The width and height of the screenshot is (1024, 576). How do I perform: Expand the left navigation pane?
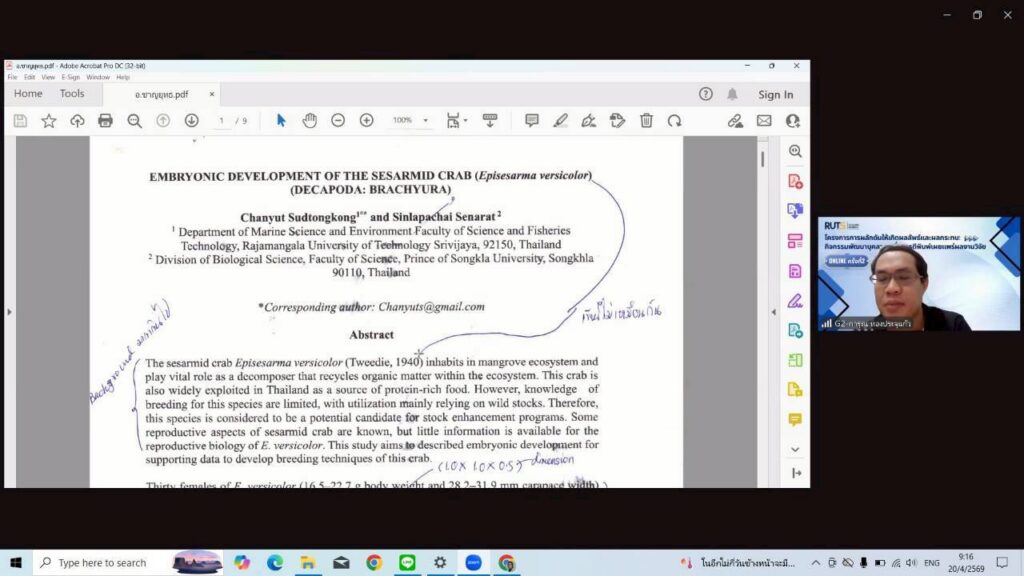pos(10,312)
